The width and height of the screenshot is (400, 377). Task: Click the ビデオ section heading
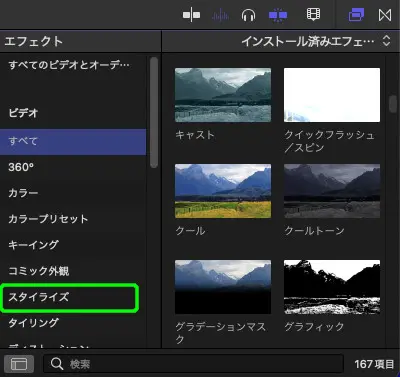coord(23,113)
